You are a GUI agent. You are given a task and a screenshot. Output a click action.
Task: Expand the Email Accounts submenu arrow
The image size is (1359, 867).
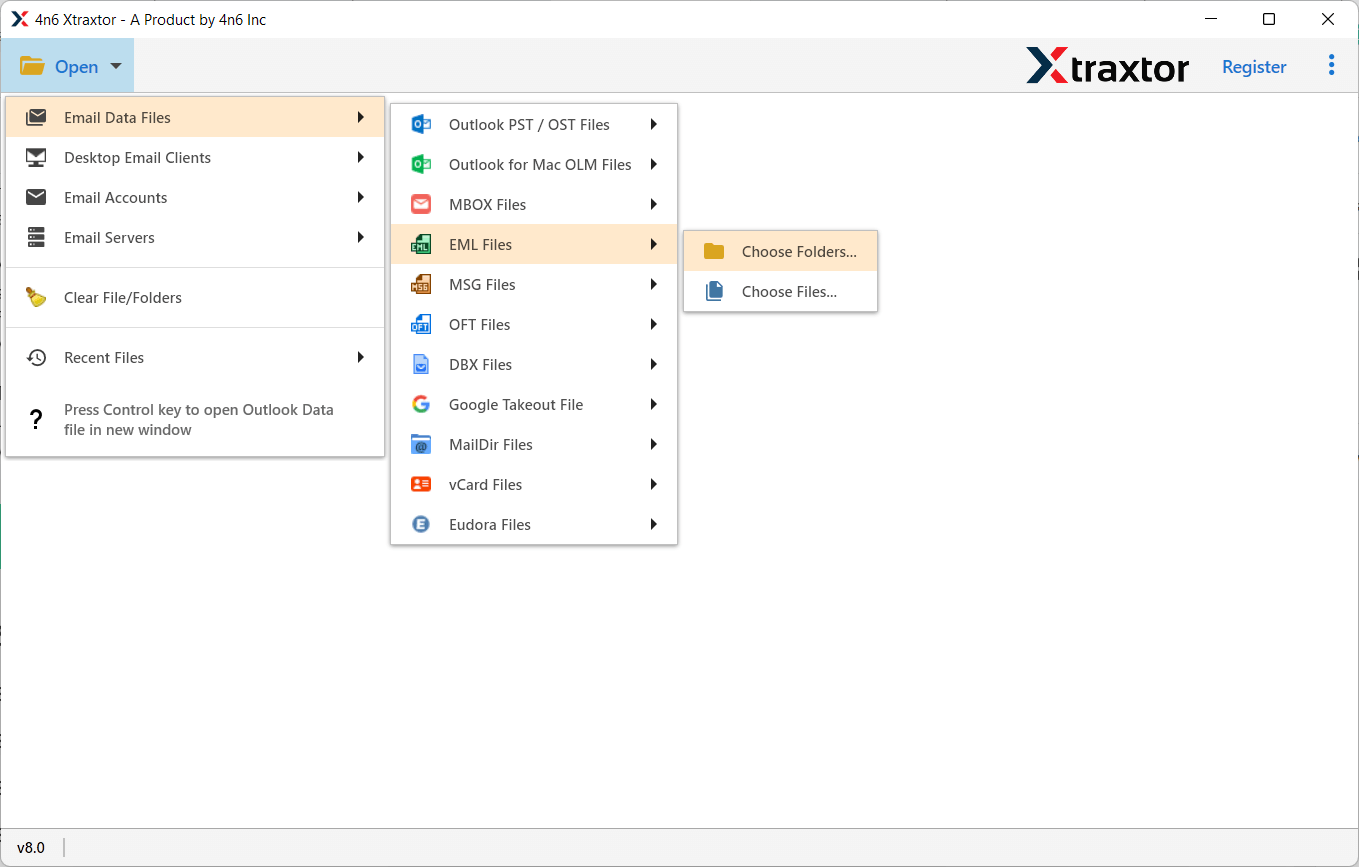click(360, 197)
